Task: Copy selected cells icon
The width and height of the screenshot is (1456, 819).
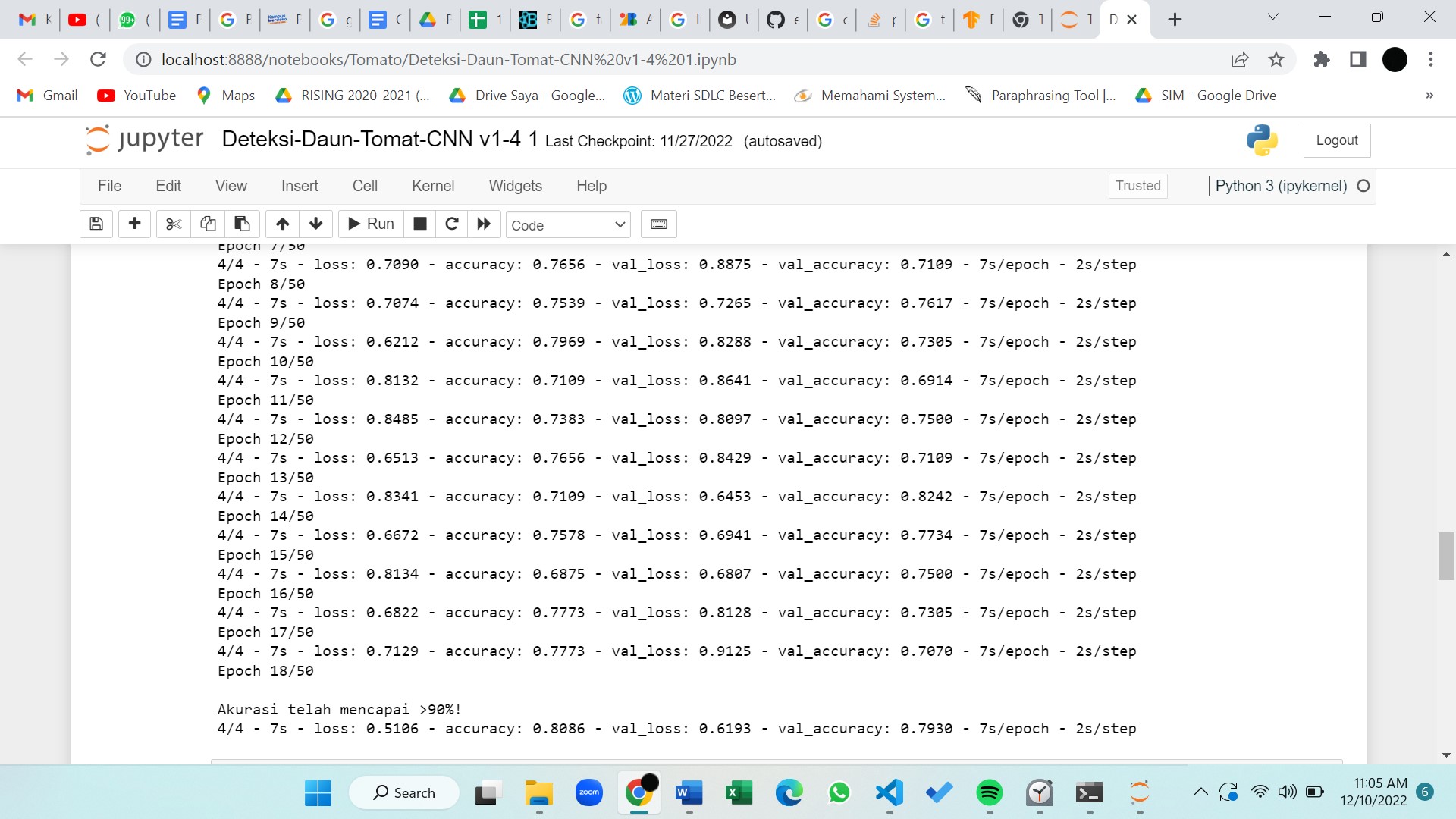Action: point(208,224)
